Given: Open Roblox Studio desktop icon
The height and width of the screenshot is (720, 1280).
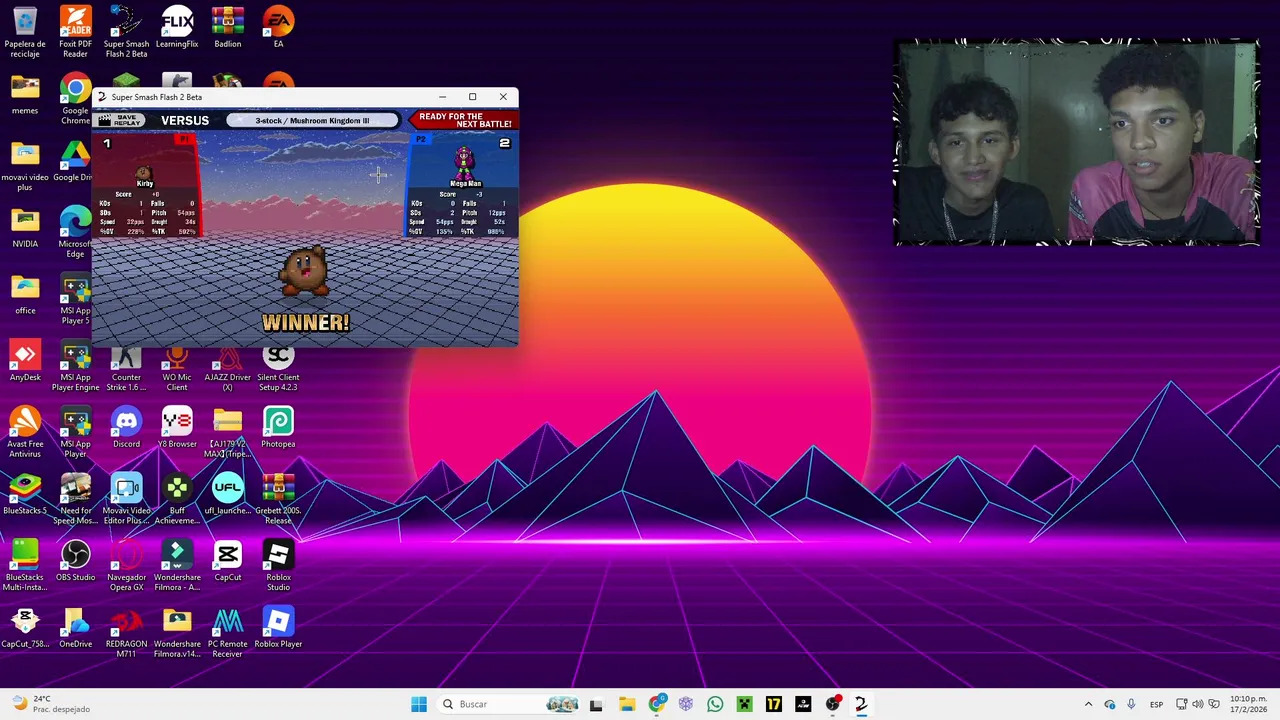Looking at the screenshot, I should 278,565.
